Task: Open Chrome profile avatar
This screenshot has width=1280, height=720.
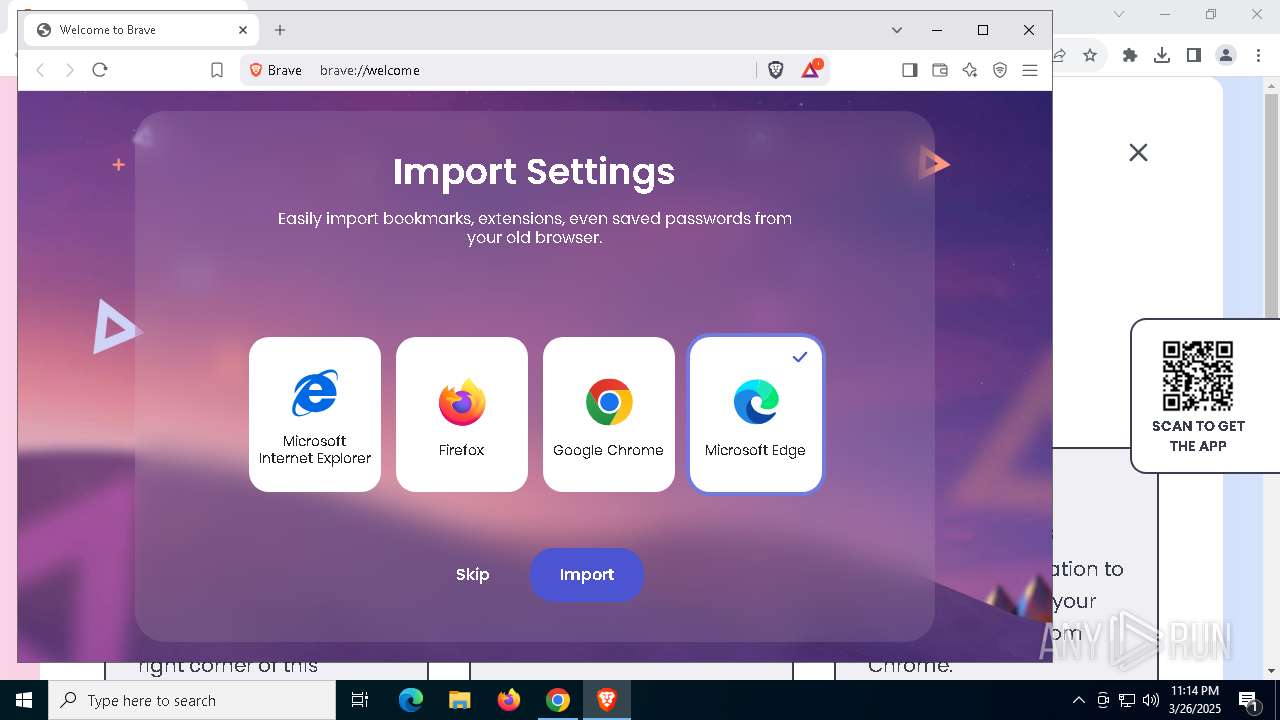Action: point(1226,55)
